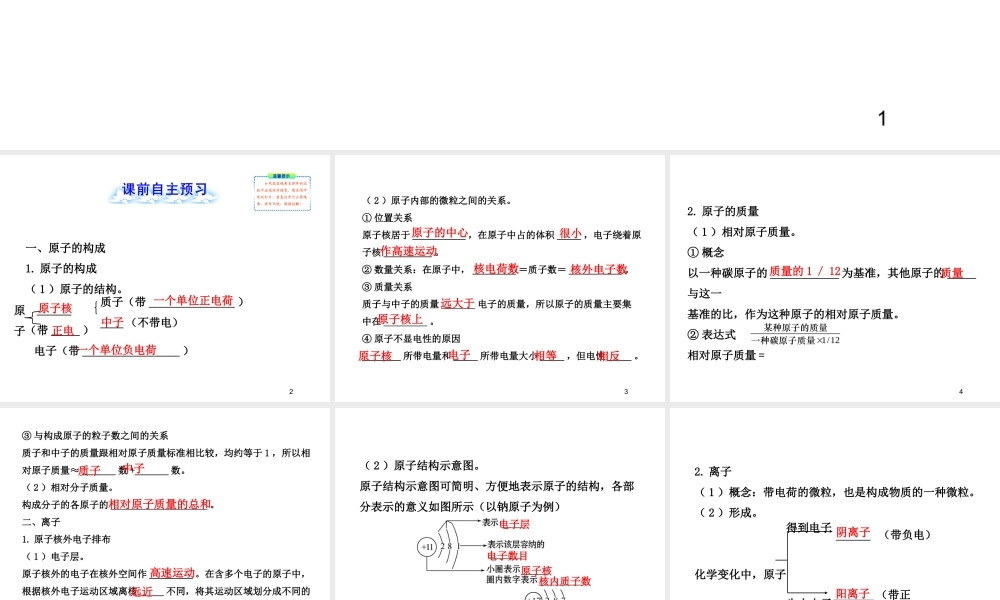
Task: Click the red answer 中子 before （不带电）
Action: (x=112, y=323)
